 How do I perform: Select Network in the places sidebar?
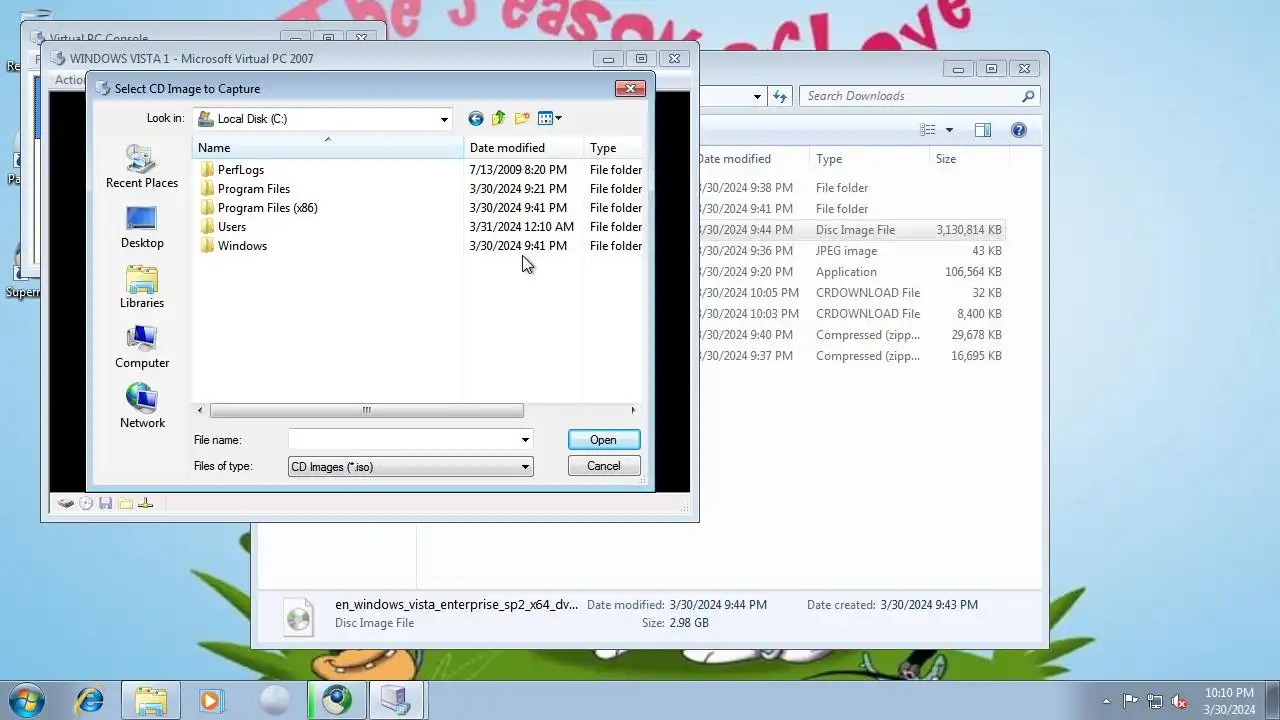point(142,407)
